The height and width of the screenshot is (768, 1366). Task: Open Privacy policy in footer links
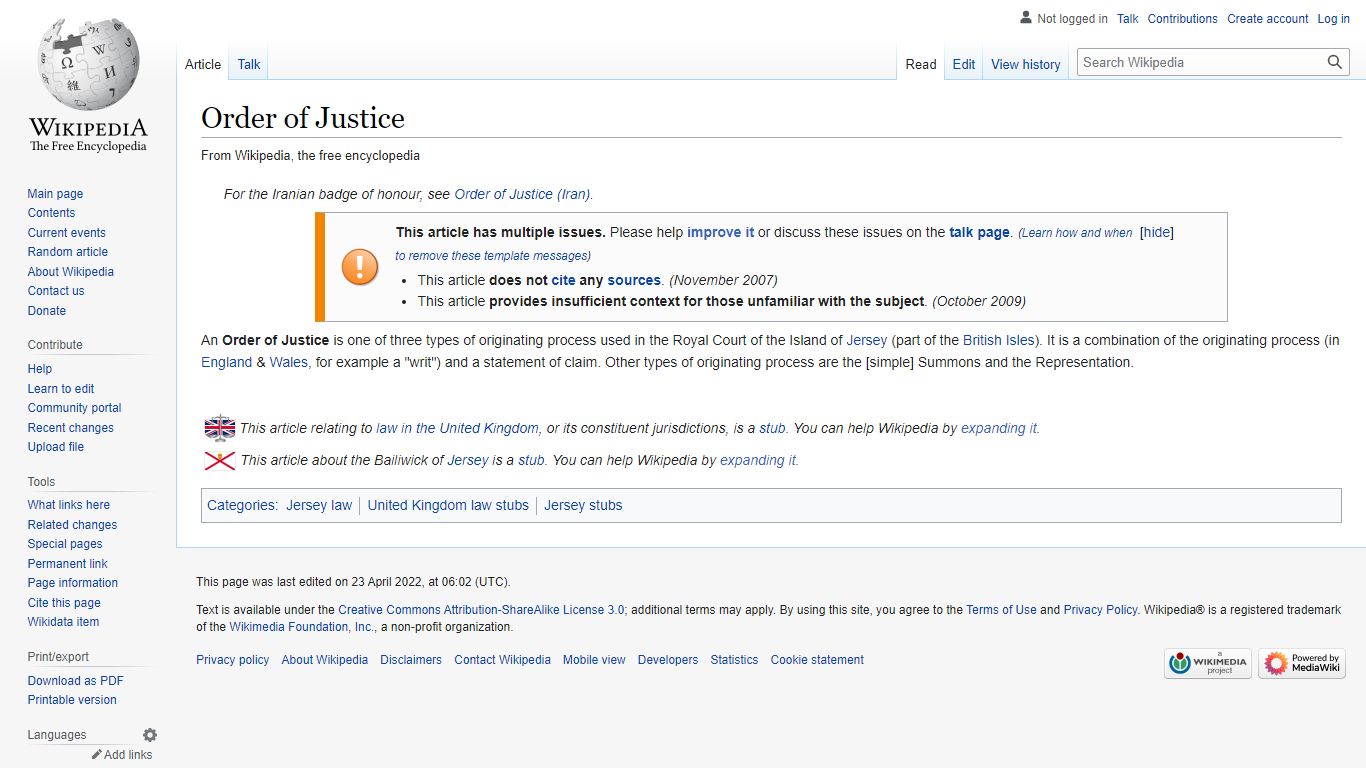233,660
